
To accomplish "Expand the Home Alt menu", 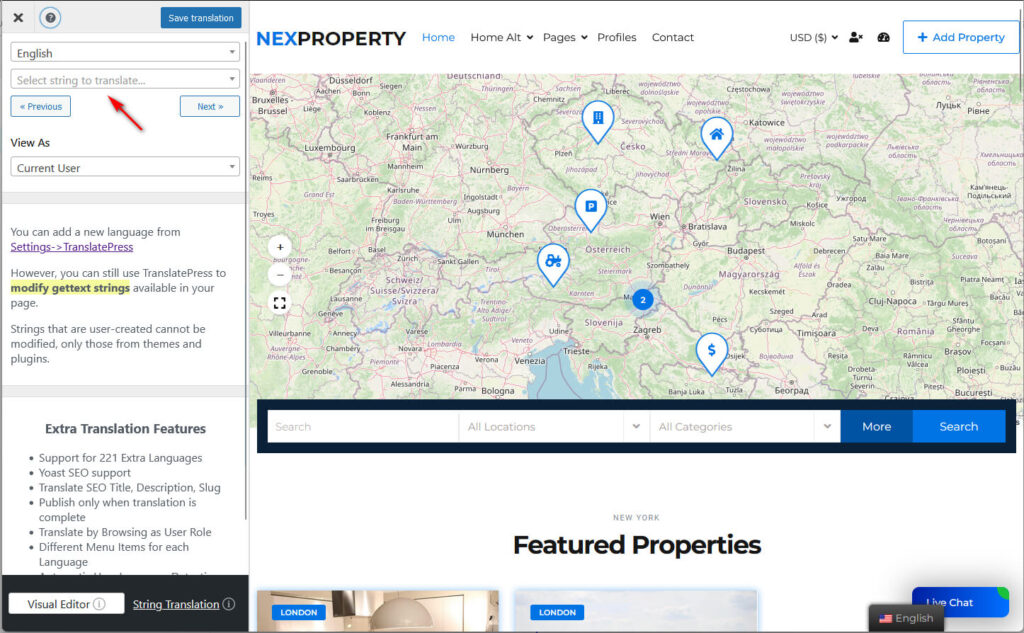I will point(502,37).
